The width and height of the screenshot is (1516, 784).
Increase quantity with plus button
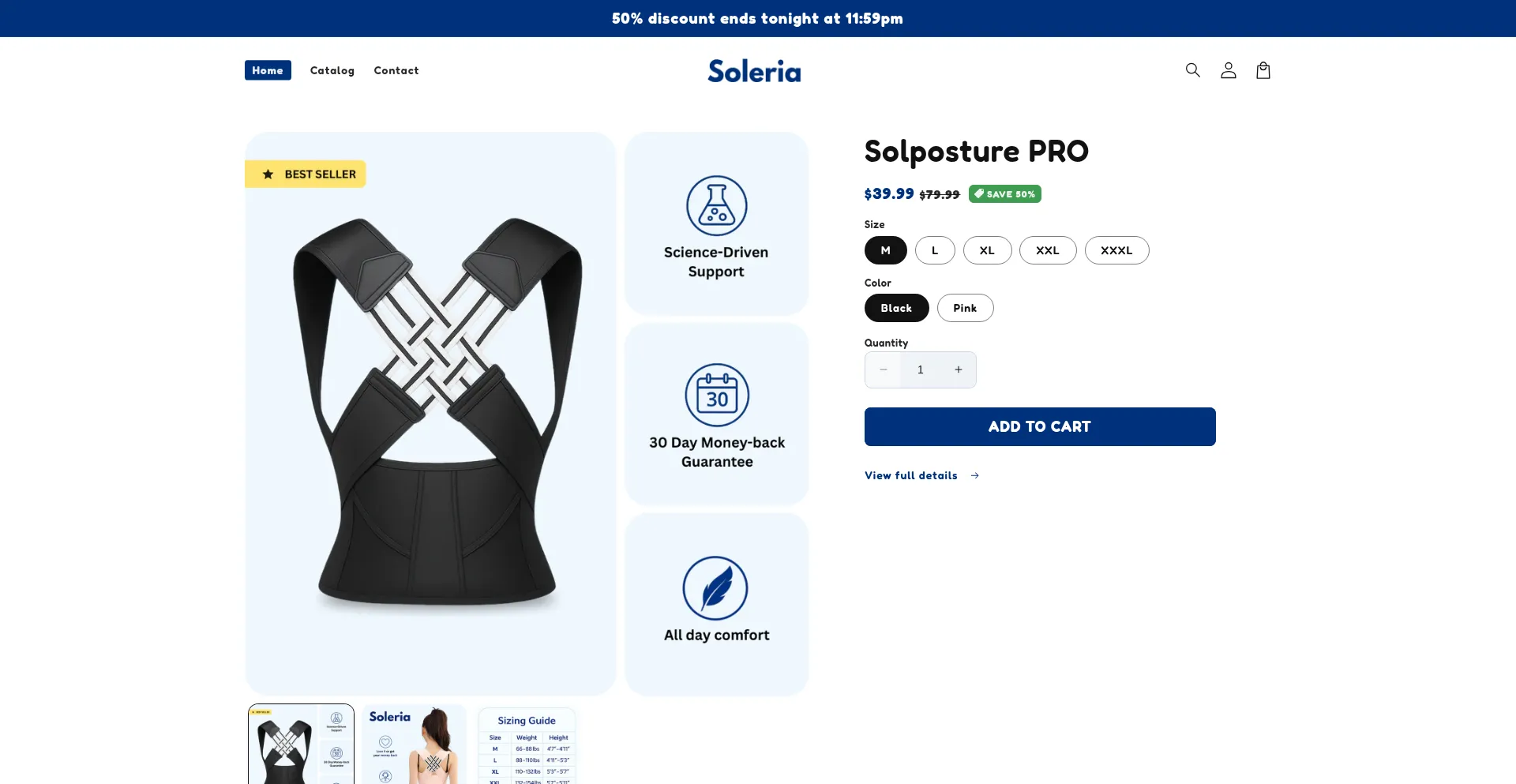(959, 369)
